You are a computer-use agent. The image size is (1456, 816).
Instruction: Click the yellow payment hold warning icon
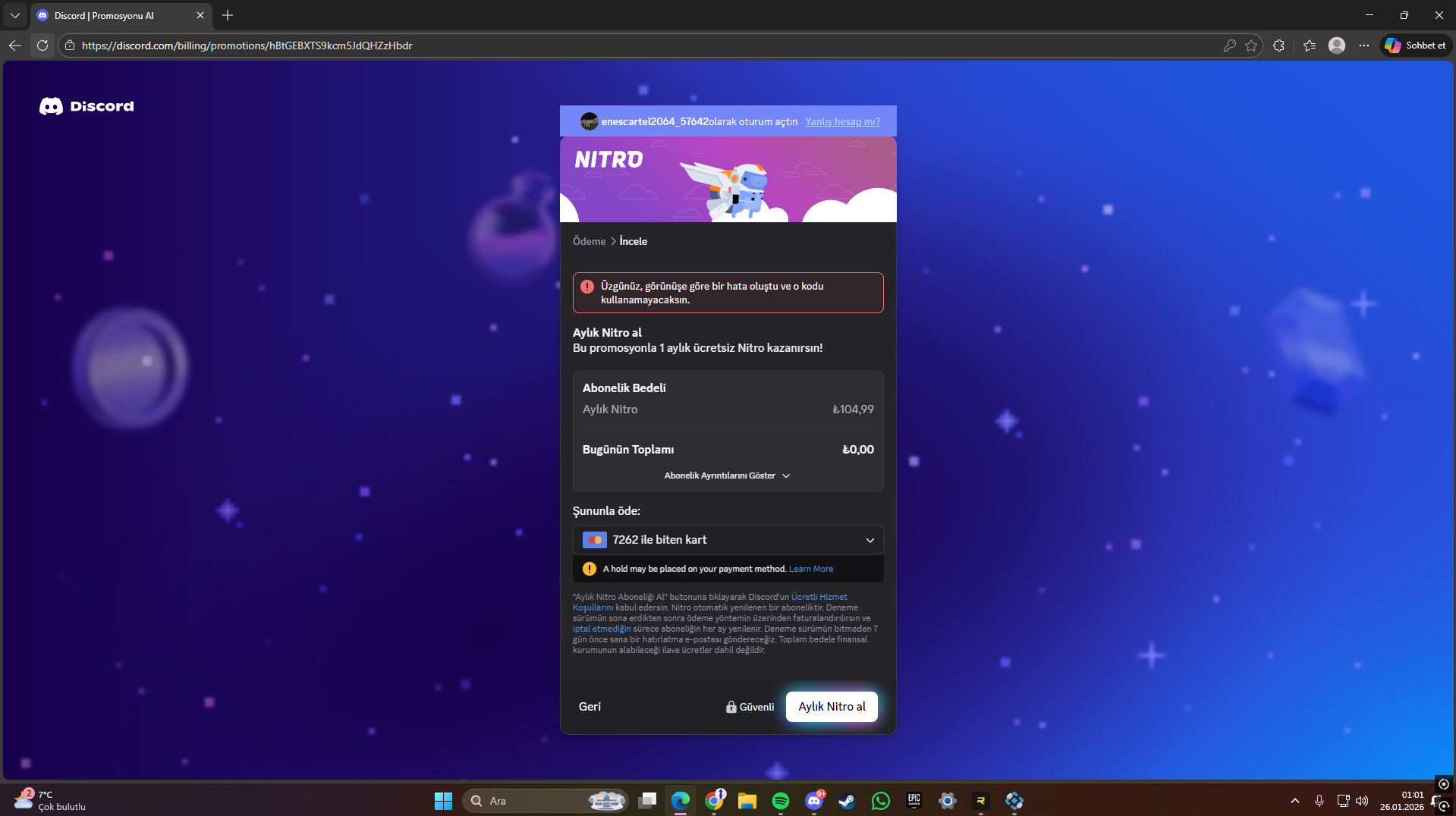pos(590,569)
